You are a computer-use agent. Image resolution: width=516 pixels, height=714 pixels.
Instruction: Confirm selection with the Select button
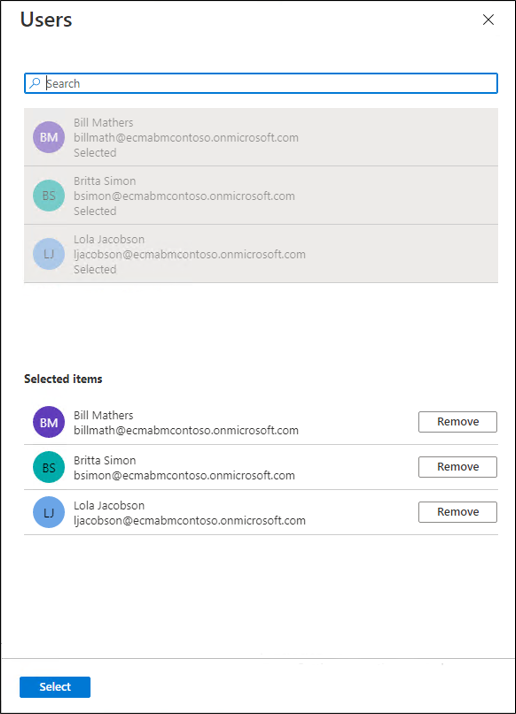(55, 687)
